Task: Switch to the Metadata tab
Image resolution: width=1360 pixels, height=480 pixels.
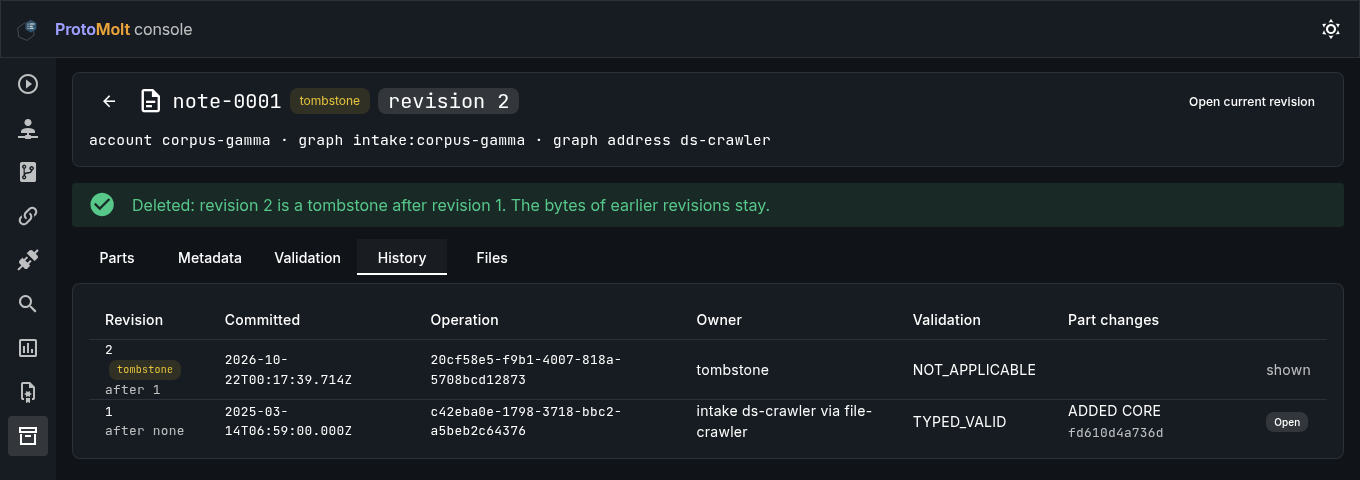Action: (x=210, y=258)
